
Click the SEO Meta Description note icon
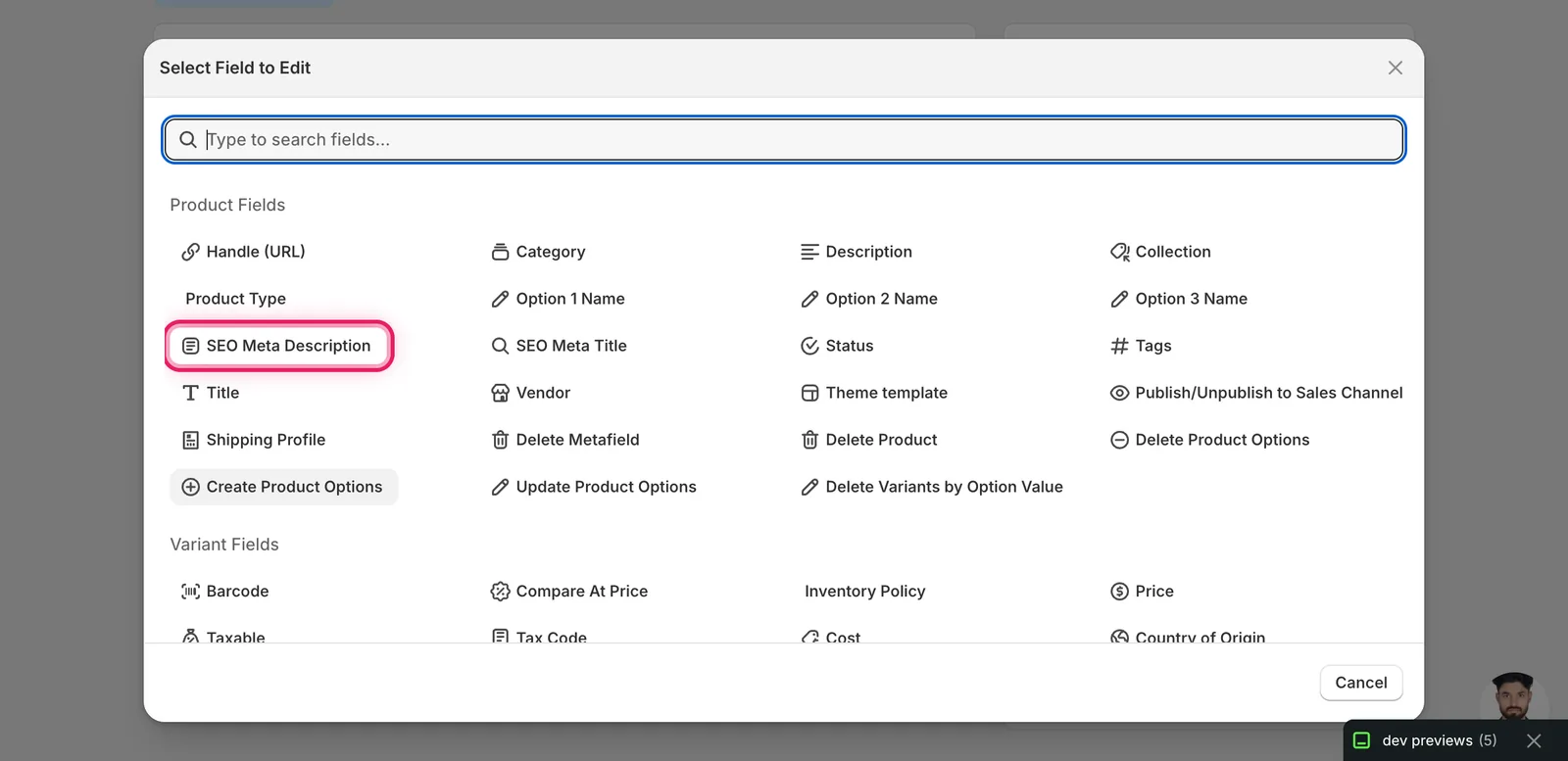[191, 346]
